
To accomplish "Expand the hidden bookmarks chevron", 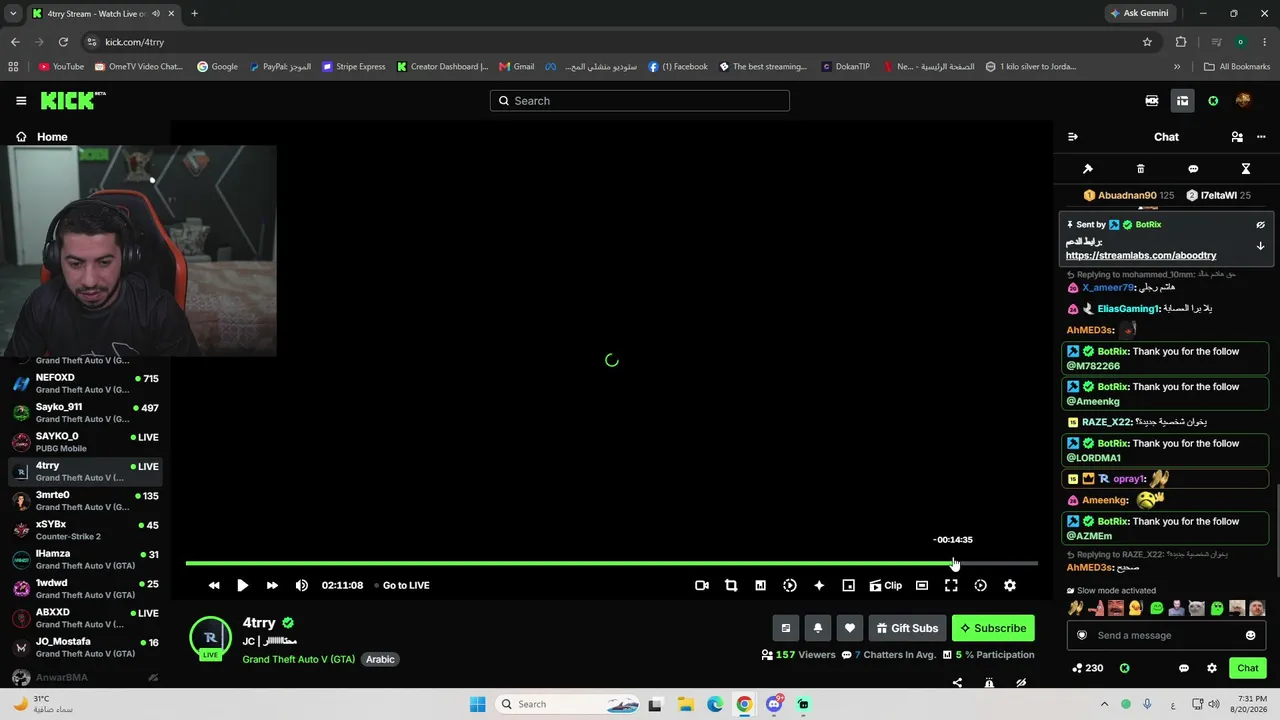I will click(1177, 67).
